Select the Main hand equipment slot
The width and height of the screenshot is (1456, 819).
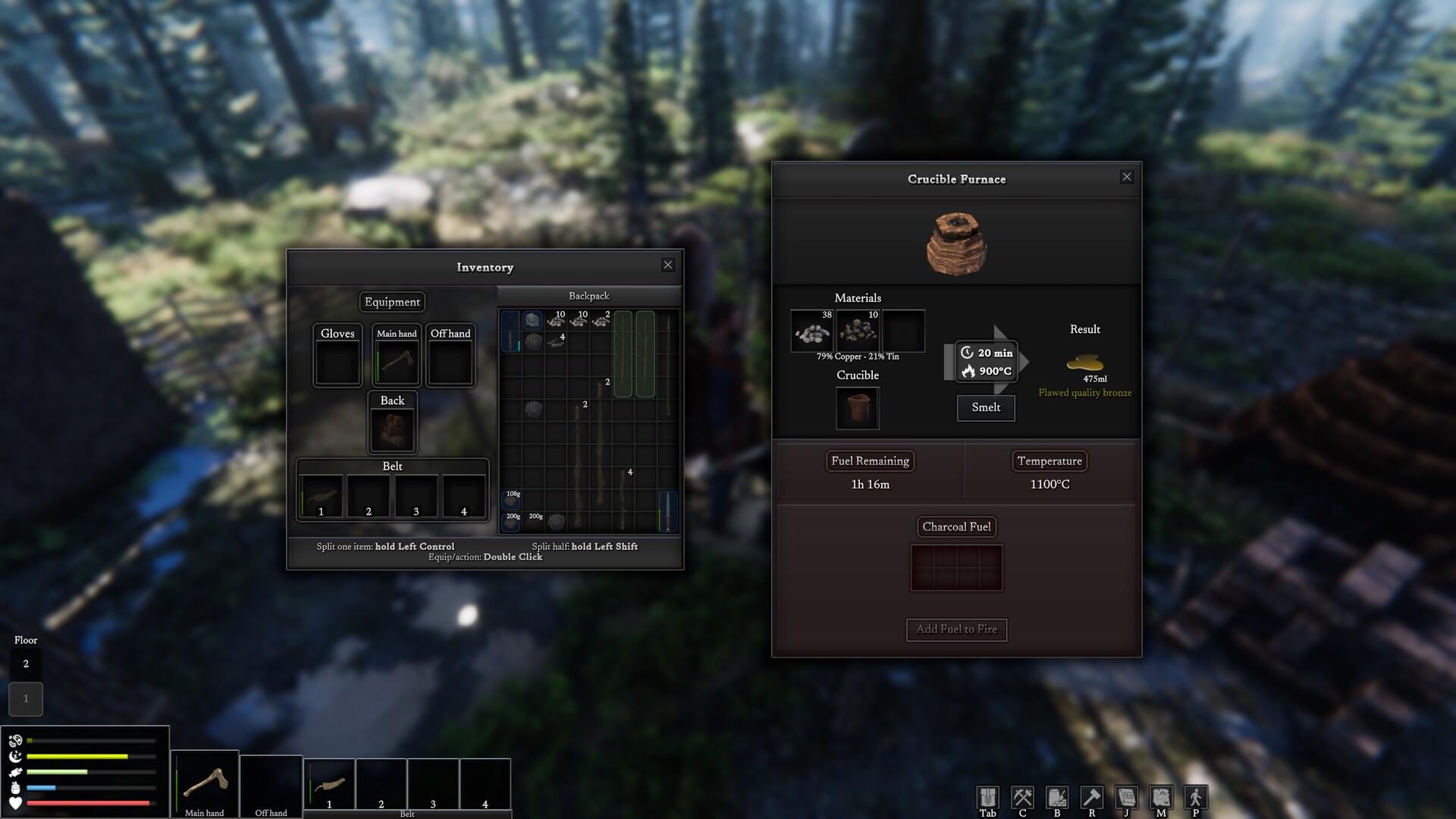[x=396, y=362]
